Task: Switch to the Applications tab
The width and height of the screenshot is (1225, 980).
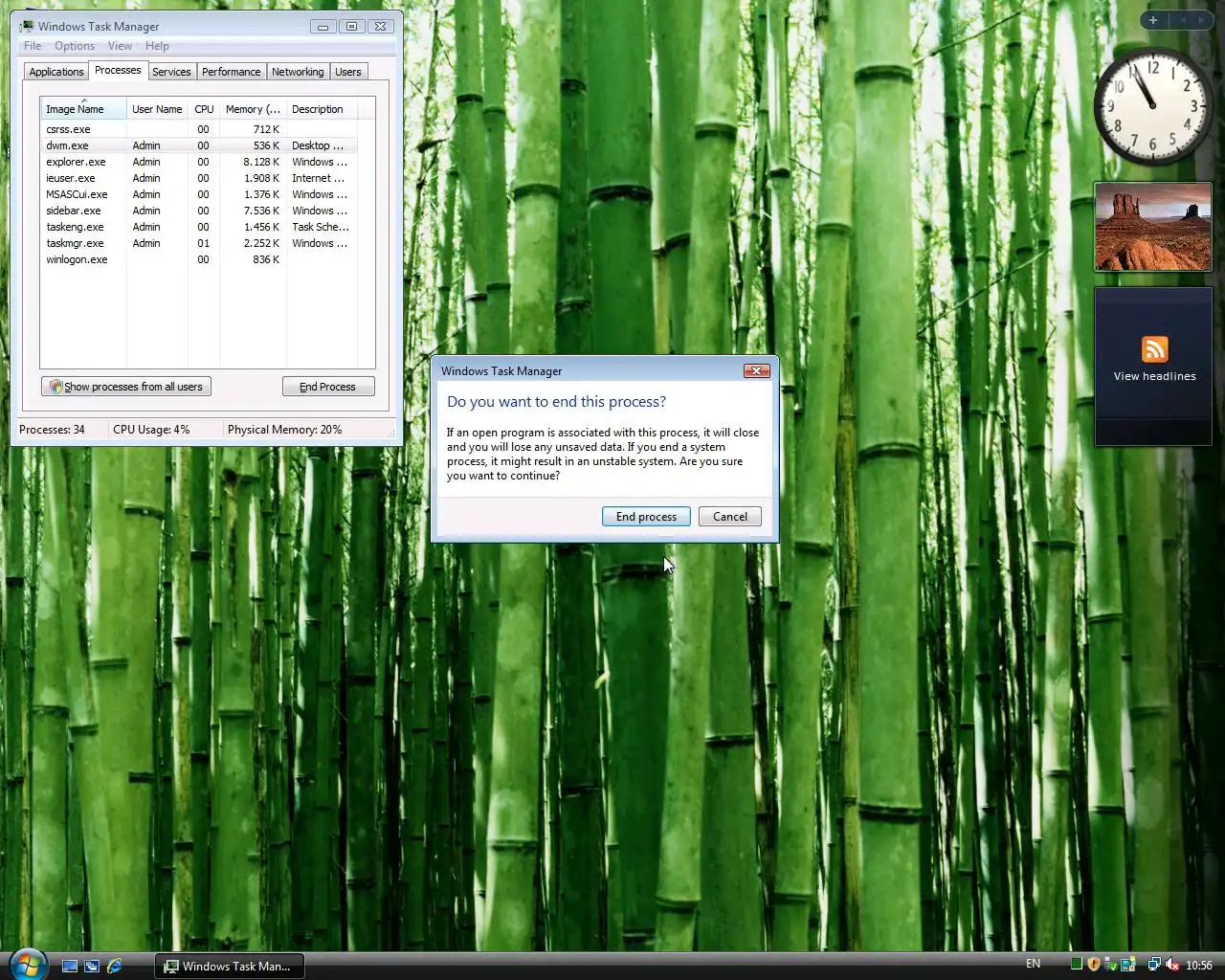Action: coord(56,72)
